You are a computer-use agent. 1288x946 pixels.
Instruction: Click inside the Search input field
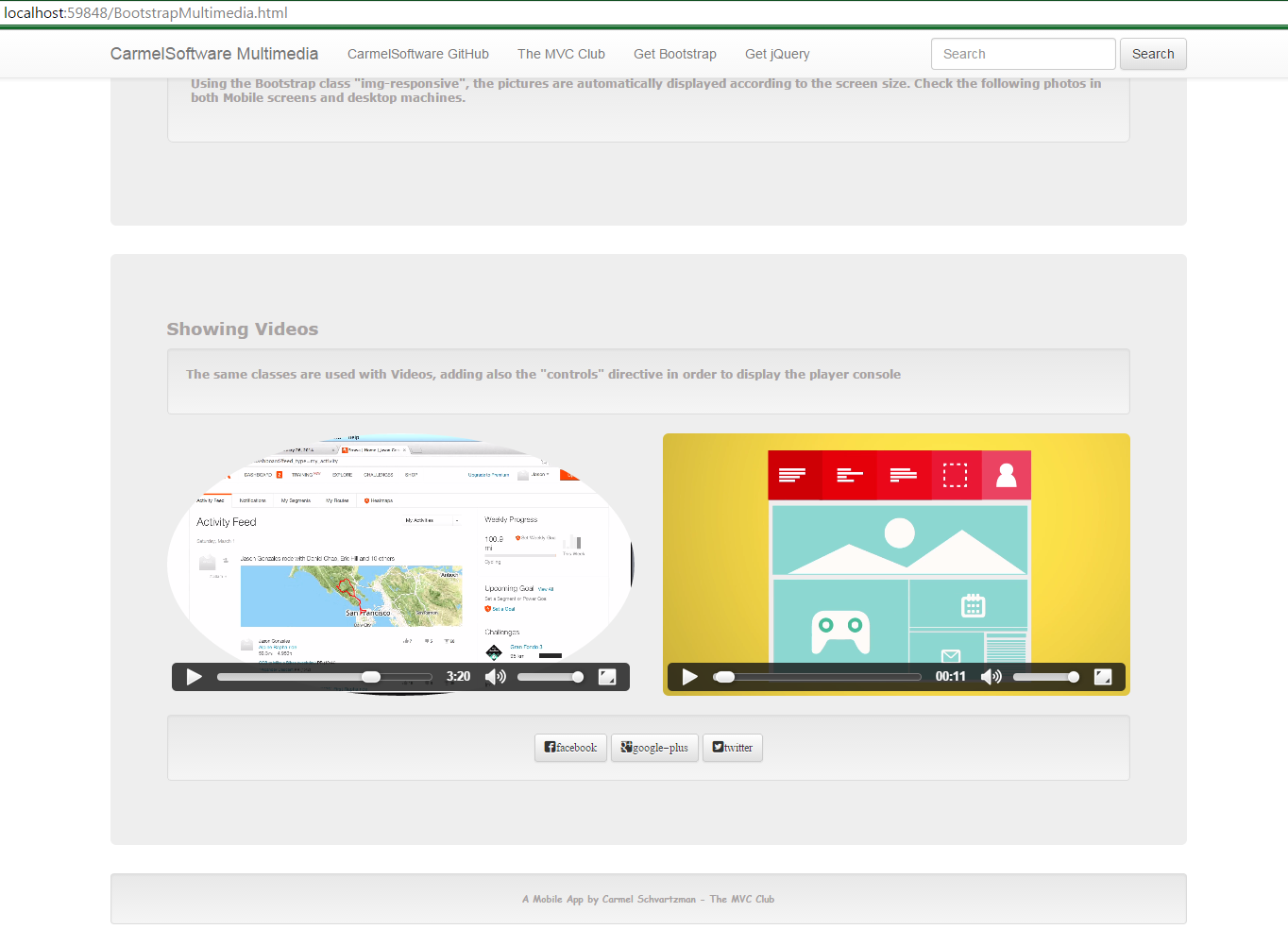coord(1023,54)
